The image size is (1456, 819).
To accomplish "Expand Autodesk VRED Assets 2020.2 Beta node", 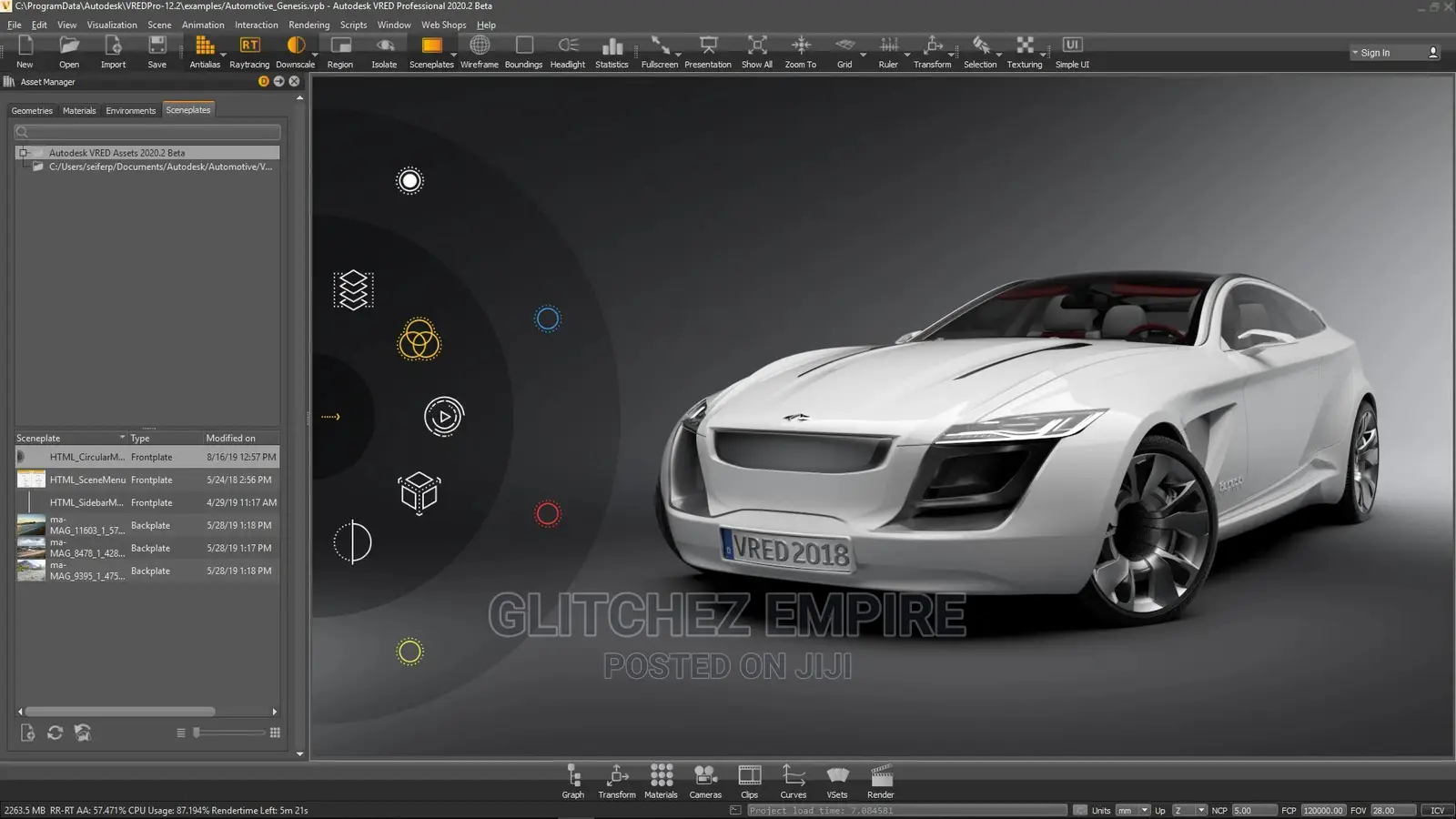I will point(24,153).
